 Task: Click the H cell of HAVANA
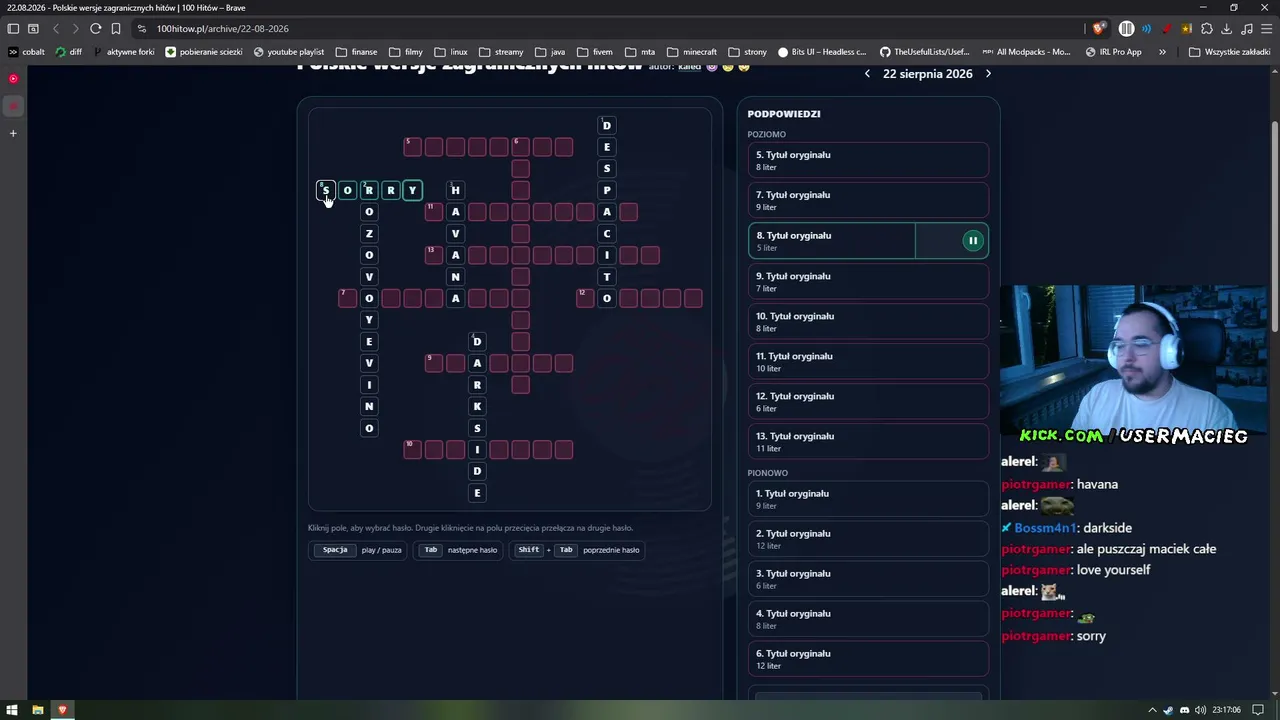click(x=455, y=190)
